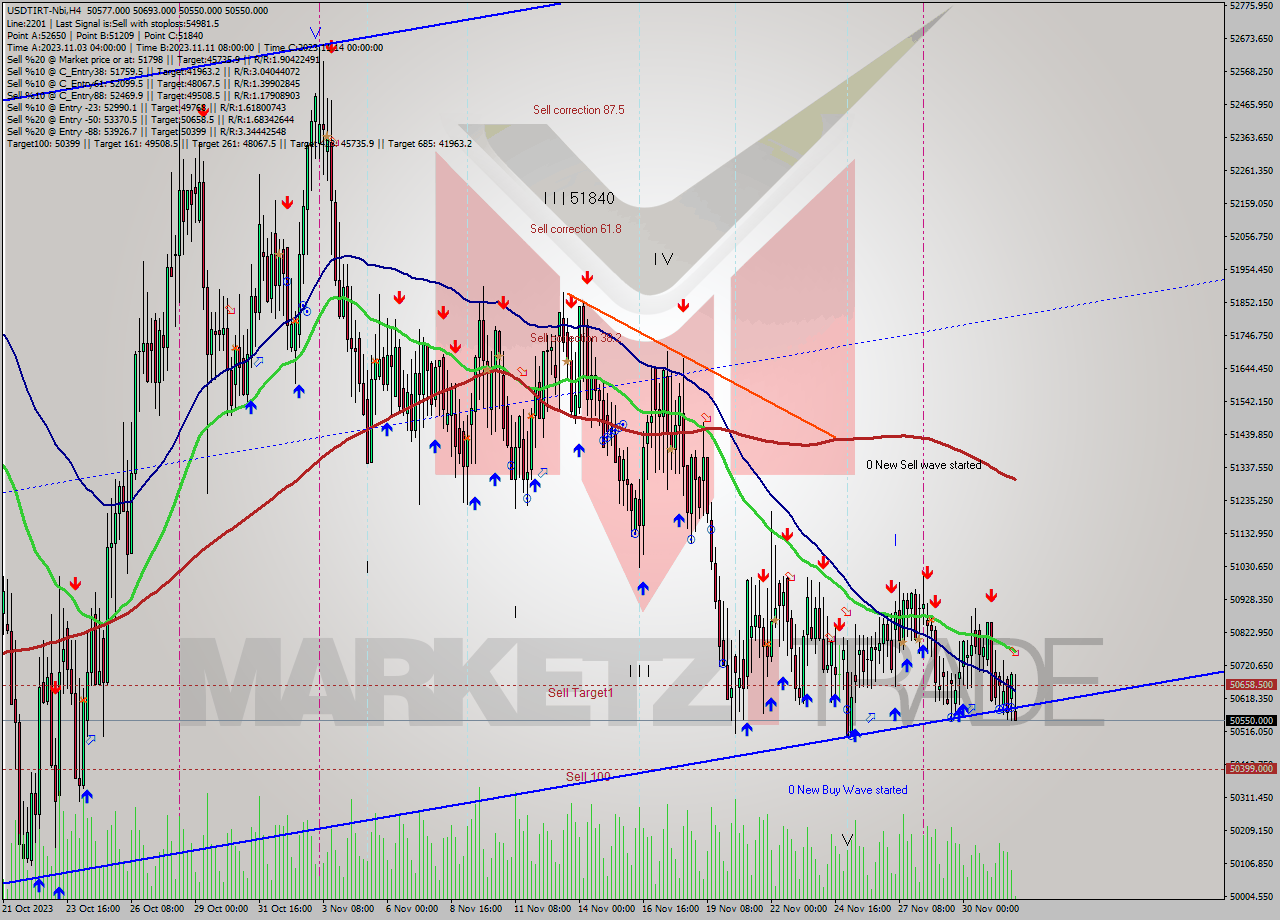Click the '30 Nov 00:00' time axis label
Screen dimensions: 1280x920
point(991,909)
